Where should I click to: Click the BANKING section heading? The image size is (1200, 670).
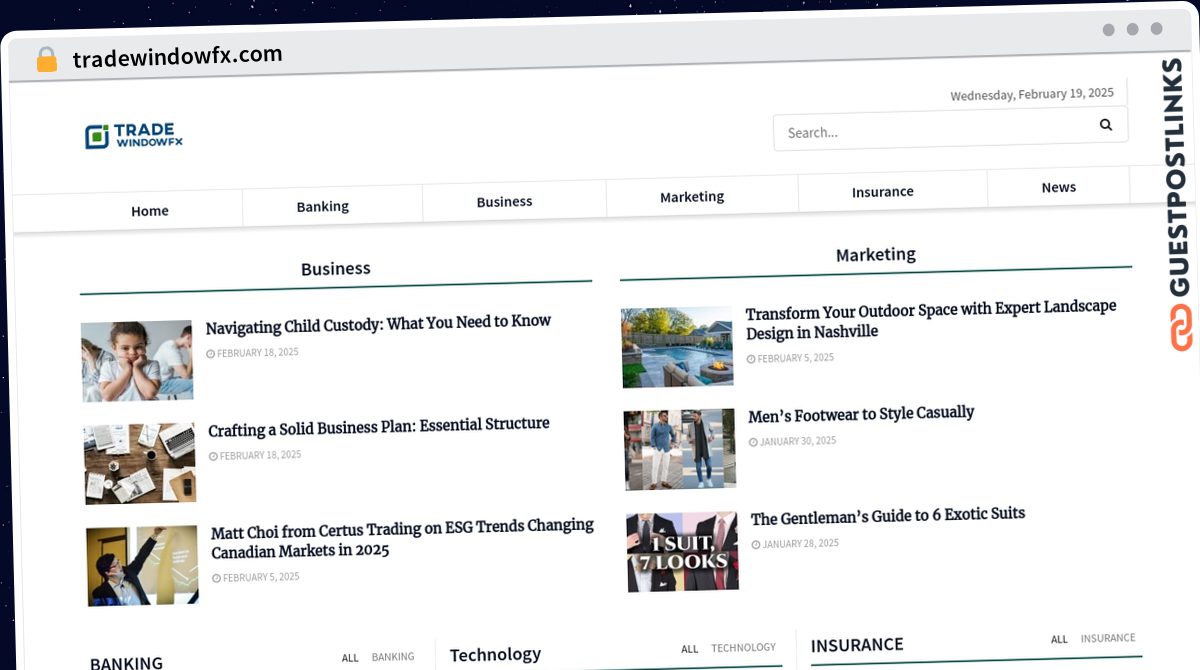pos(126,663)
